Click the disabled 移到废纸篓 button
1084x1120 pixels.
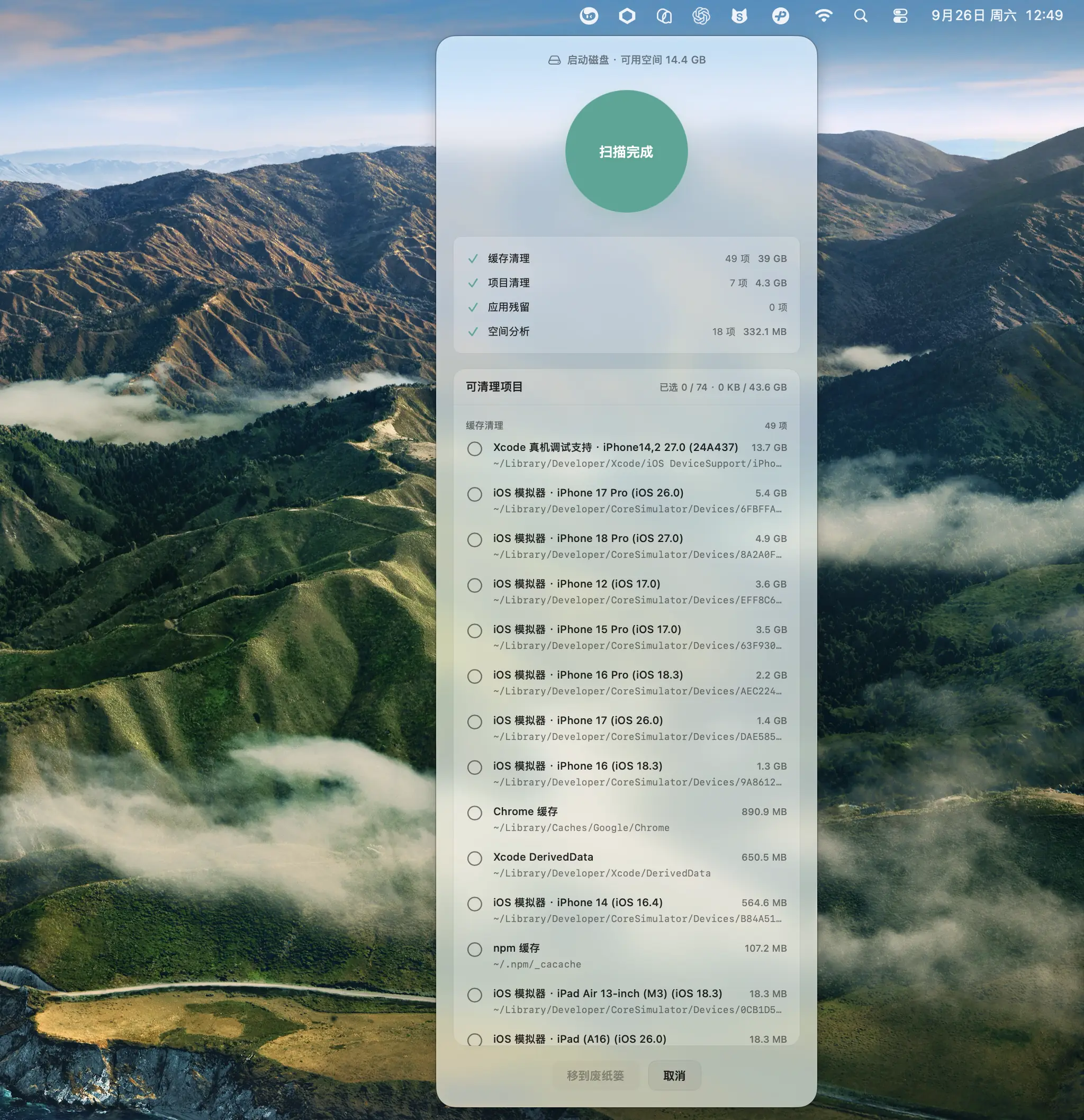595,1076
